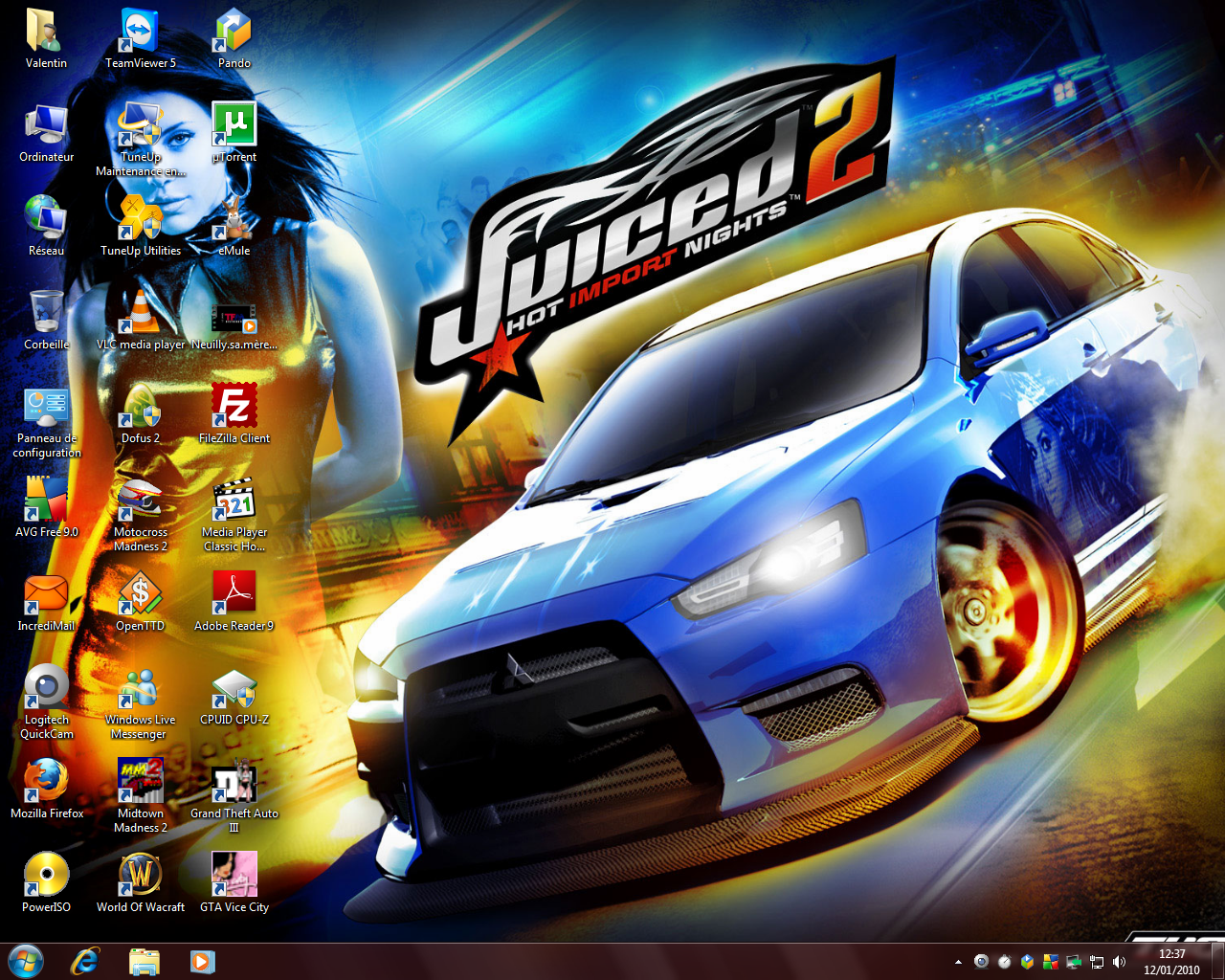Launch TeamViewer 5 from the desktop
This screenshot has height=980, width=1225.
point(141,38)
